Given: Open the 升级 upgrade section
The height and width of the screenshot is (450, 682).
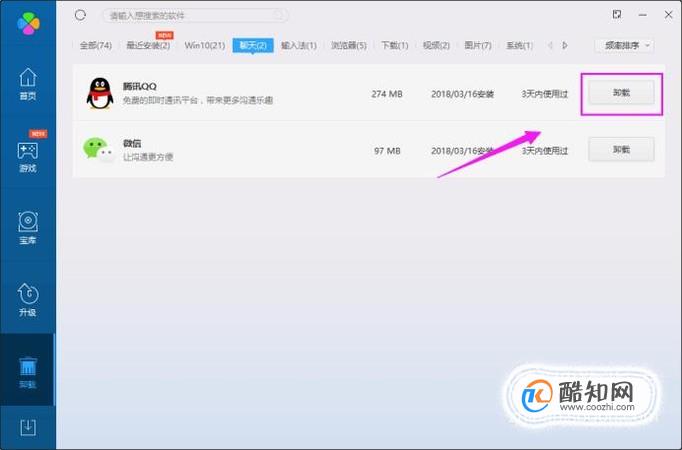Looking at the screenshot, I should point(28,300).
